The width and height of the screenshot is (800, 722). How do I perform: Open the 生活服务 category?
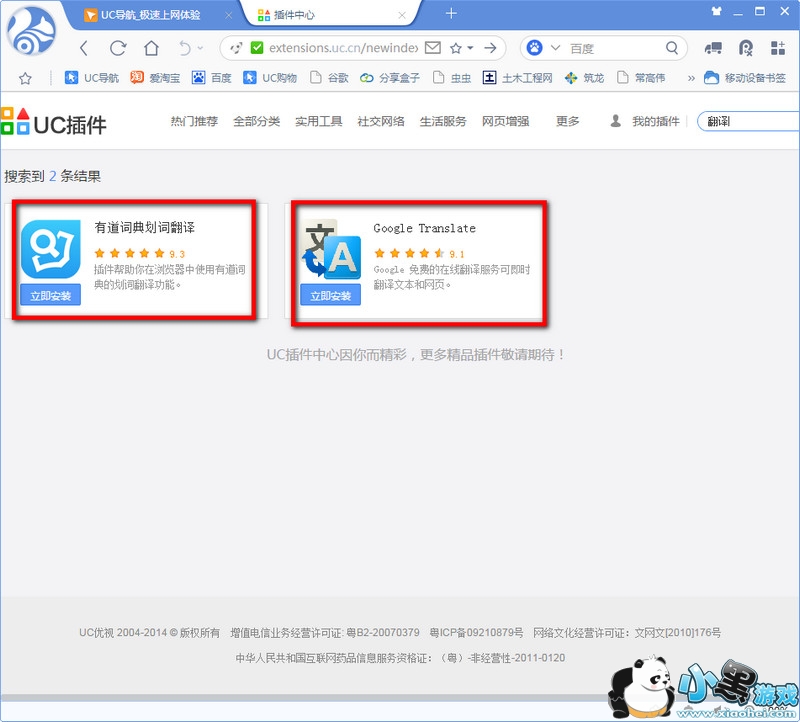[443, 121]
